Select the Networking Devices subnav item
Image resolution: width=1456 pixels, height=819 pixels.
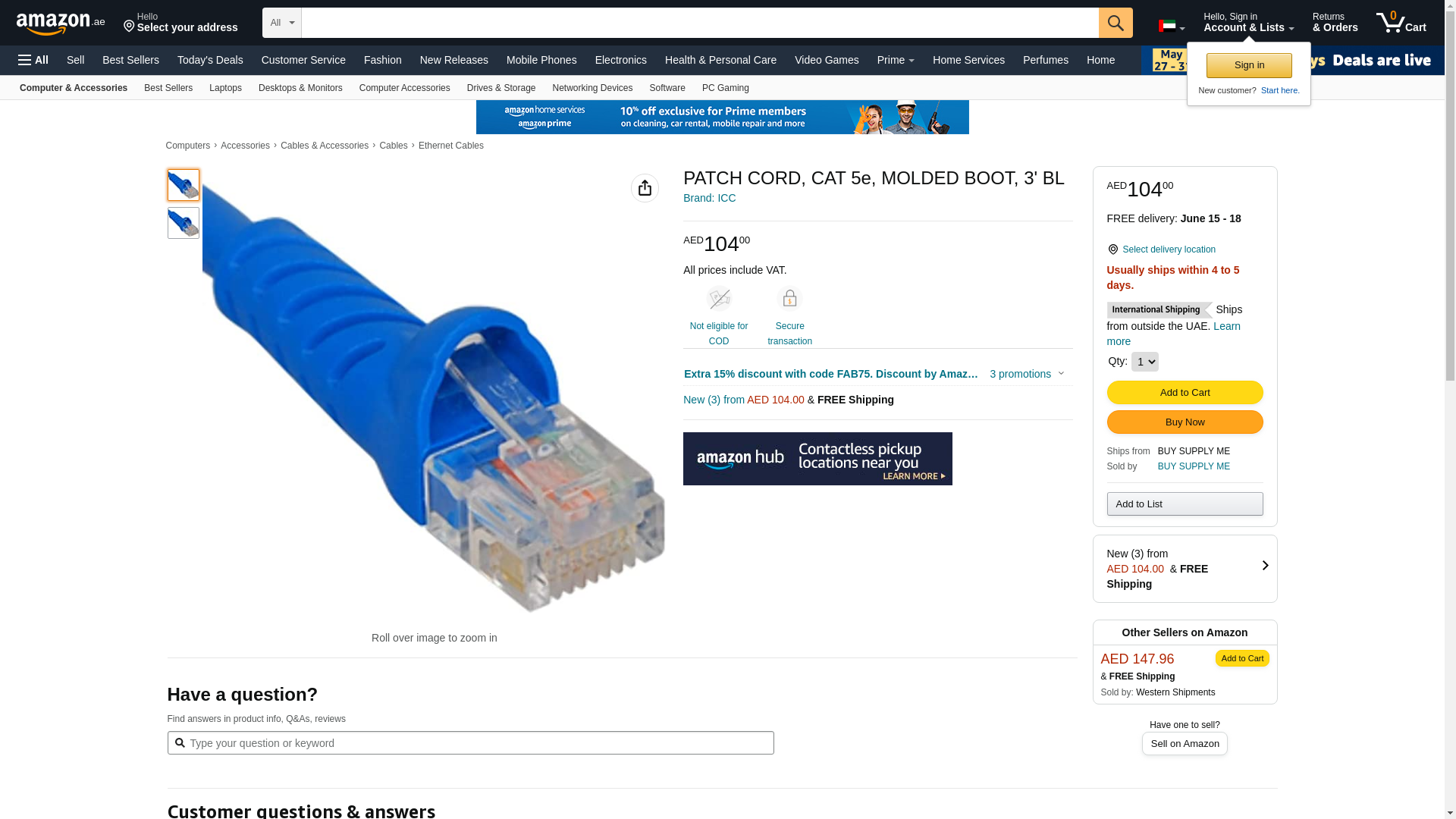coord(592,88)
